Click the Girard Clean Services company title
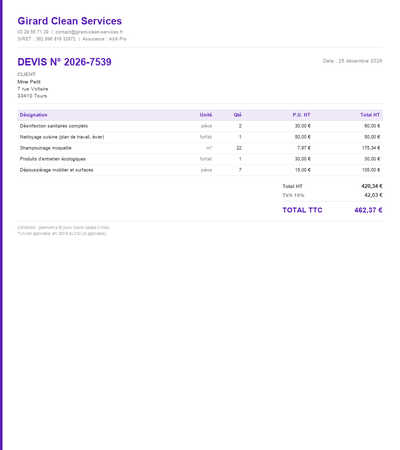 [x=70, y=21]
